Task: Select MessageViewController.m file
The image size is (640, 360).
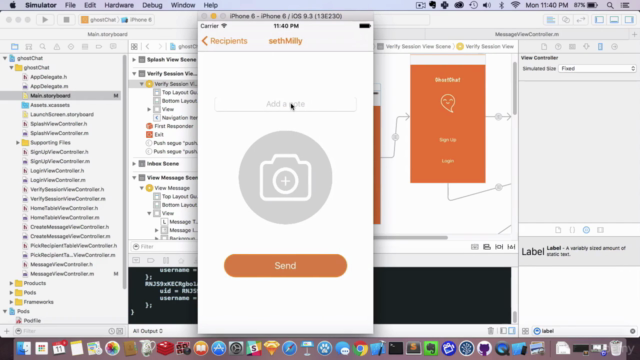Action: 61,274
